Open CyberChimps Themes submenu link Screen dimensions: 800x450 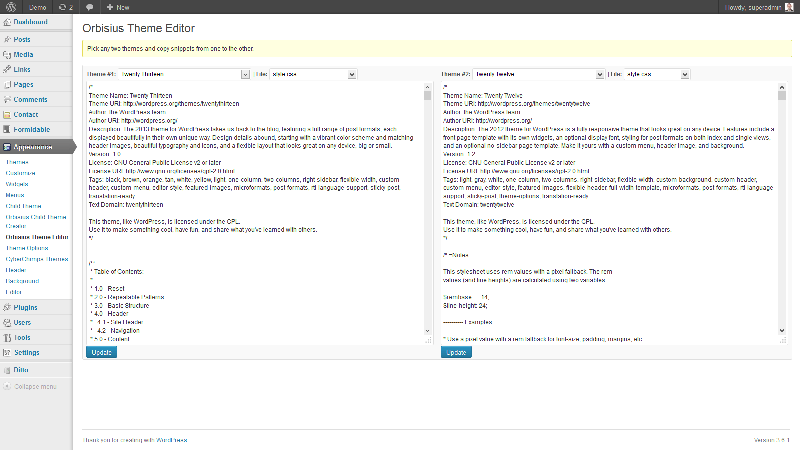37,260
